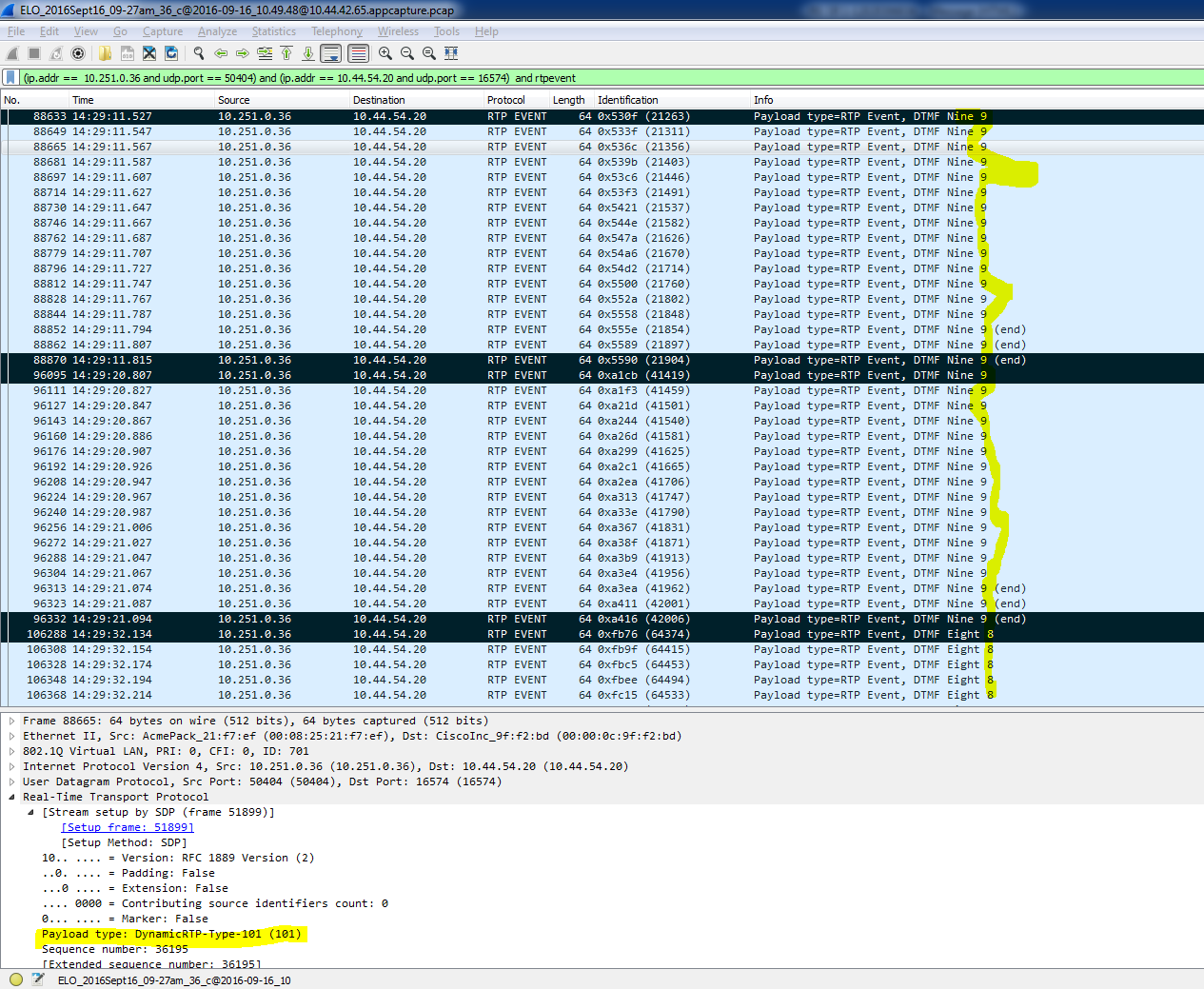Click the Stop capture square icon
Screen dimensions: 1204x989
tap(34, 53)
